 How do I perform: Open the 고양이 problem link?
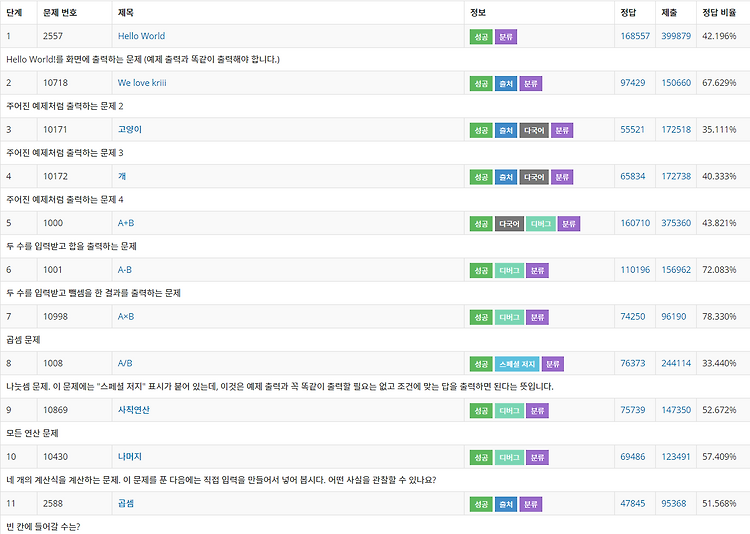(130, 130)
